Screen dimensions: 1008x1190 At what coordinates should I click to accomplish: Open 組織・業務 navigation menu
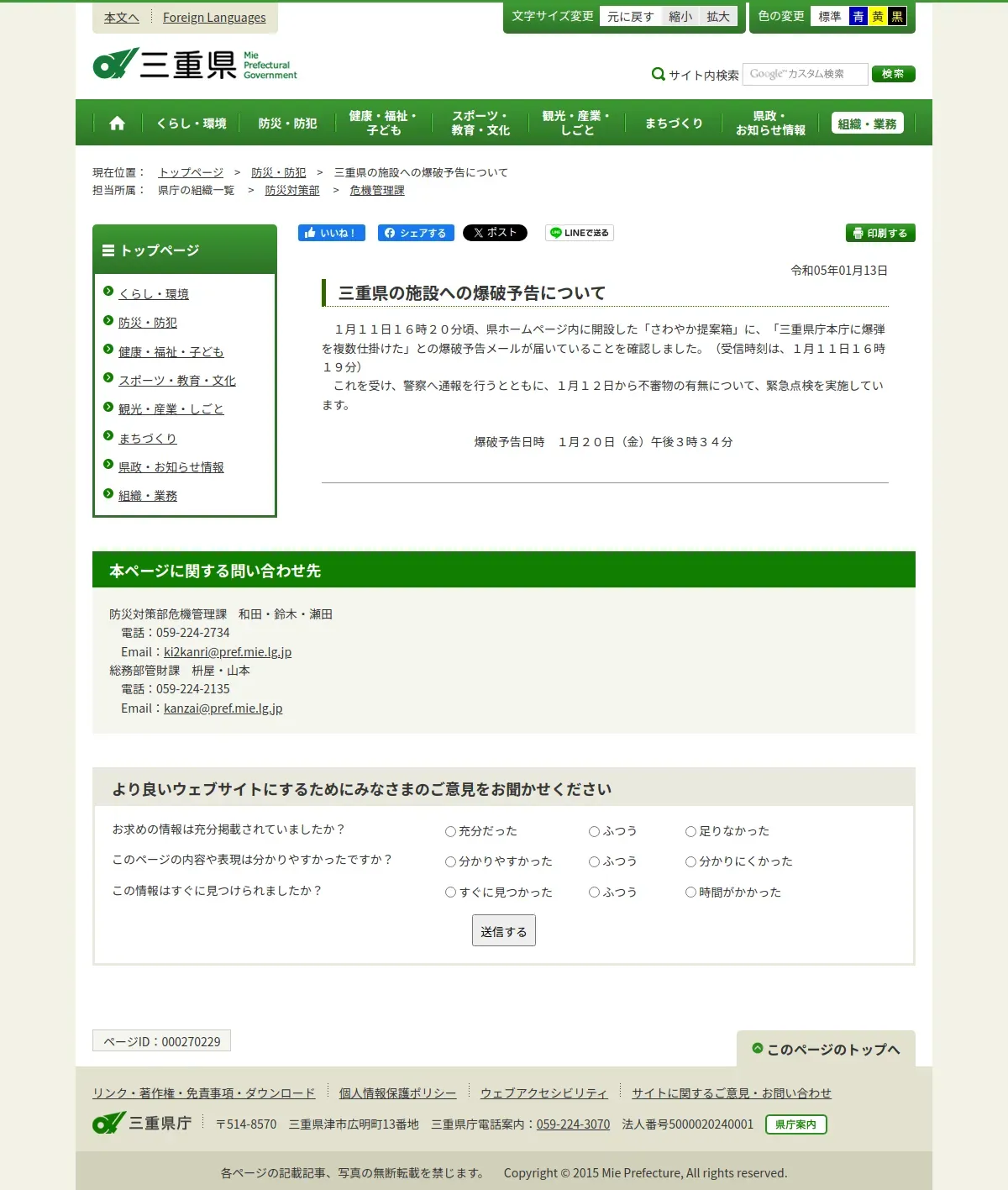[x=868, y=123]
